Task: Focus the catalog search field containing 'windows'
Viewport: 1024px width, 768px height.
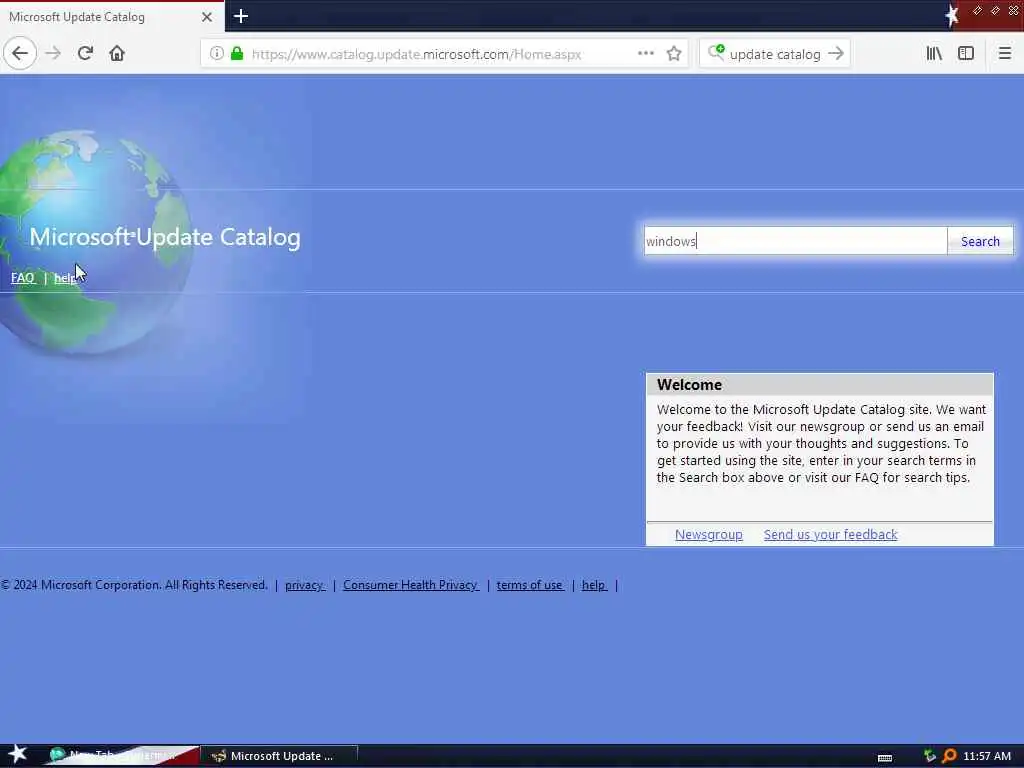Action: coord(795,241)
